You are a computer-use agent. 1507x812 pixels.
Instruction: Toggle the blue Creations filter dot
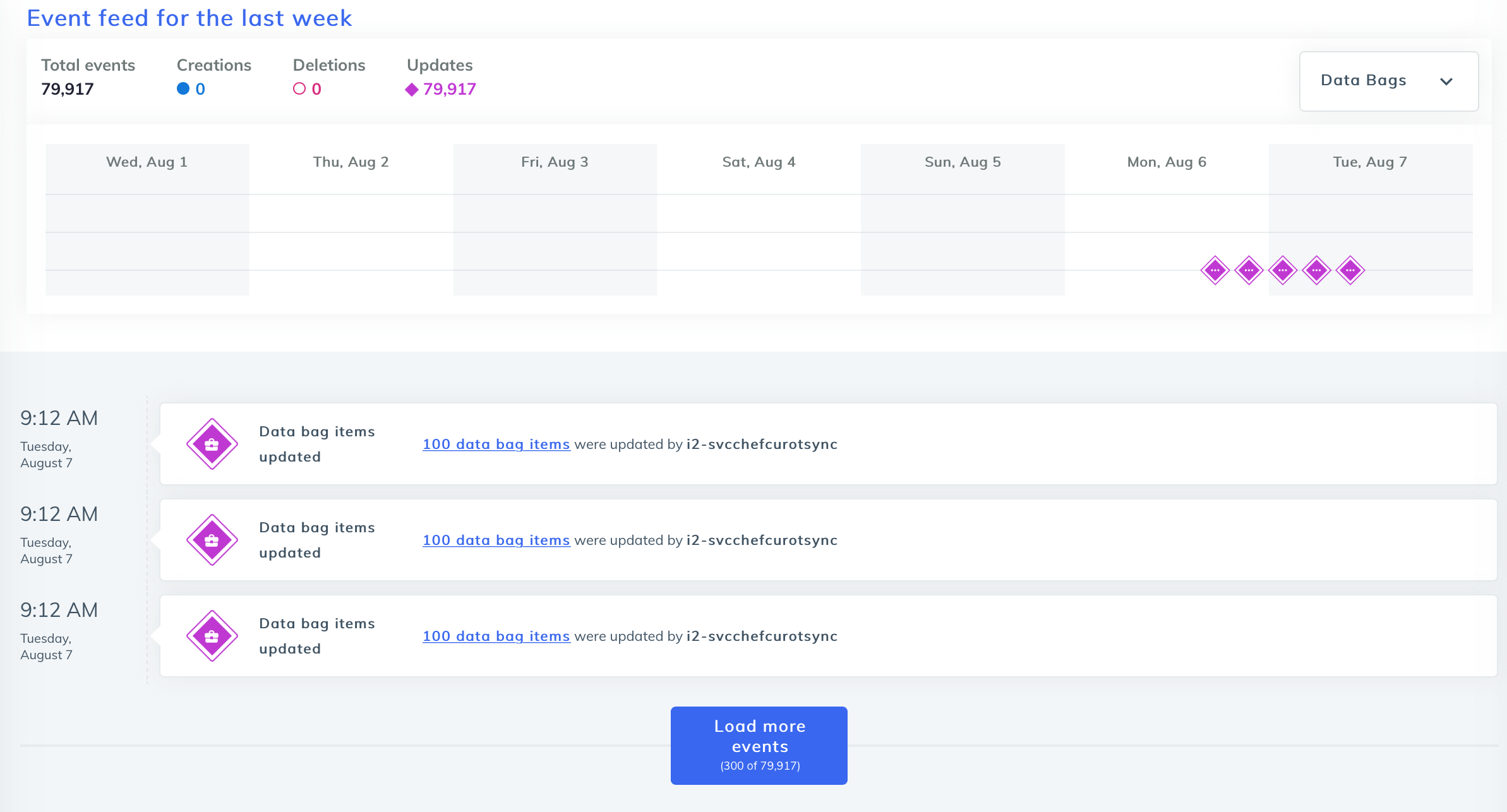(183, 89)
